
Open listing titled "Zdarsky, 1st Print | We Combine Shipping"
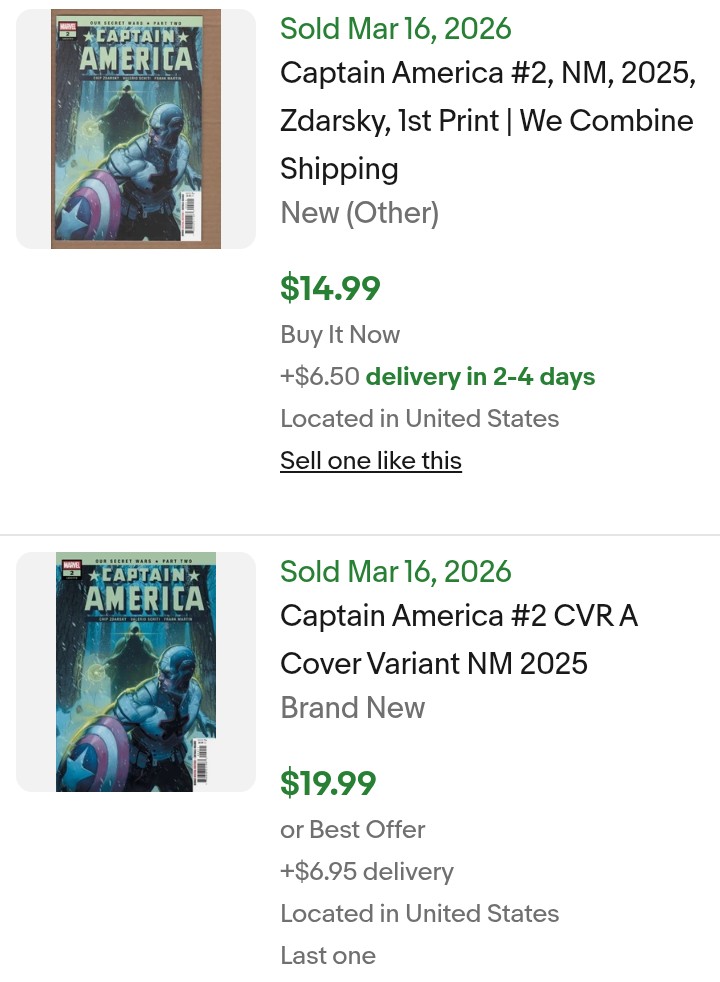click(x=486, y=121)
